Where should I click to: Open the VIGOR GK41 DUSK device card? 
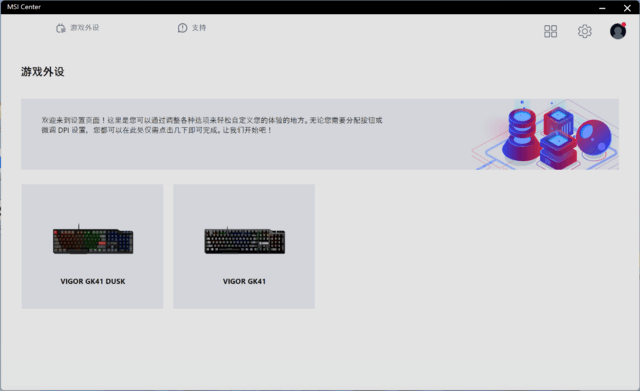point(92,247)
